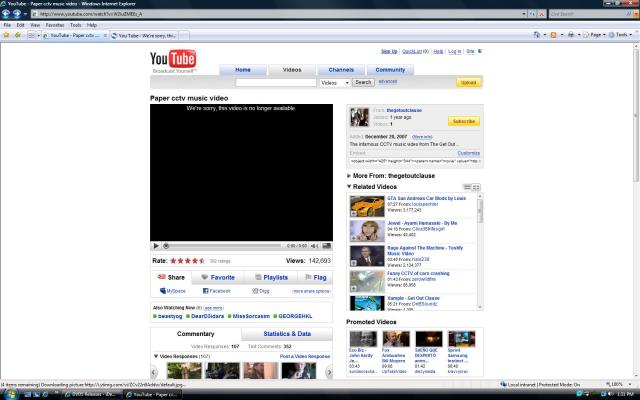640x400 pixels.
Task: Click the Live Search magnifier icon
Action: coord(629,14)
